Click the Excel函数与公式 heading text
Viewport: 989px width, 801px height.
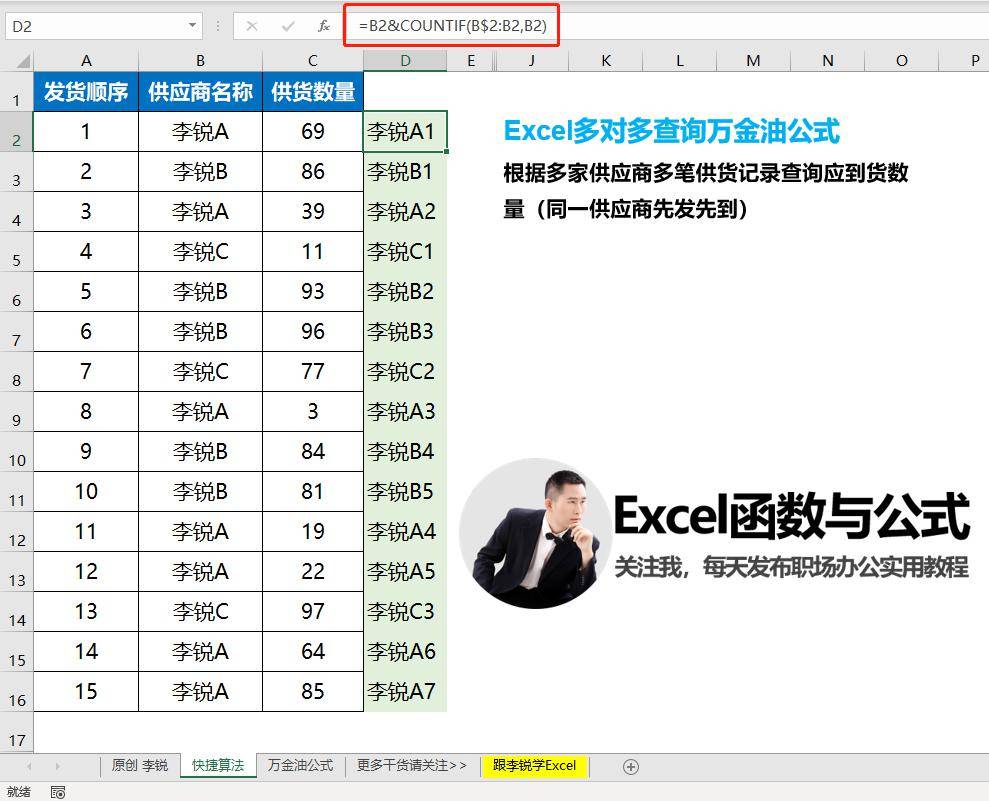click(x=792, y=517)
